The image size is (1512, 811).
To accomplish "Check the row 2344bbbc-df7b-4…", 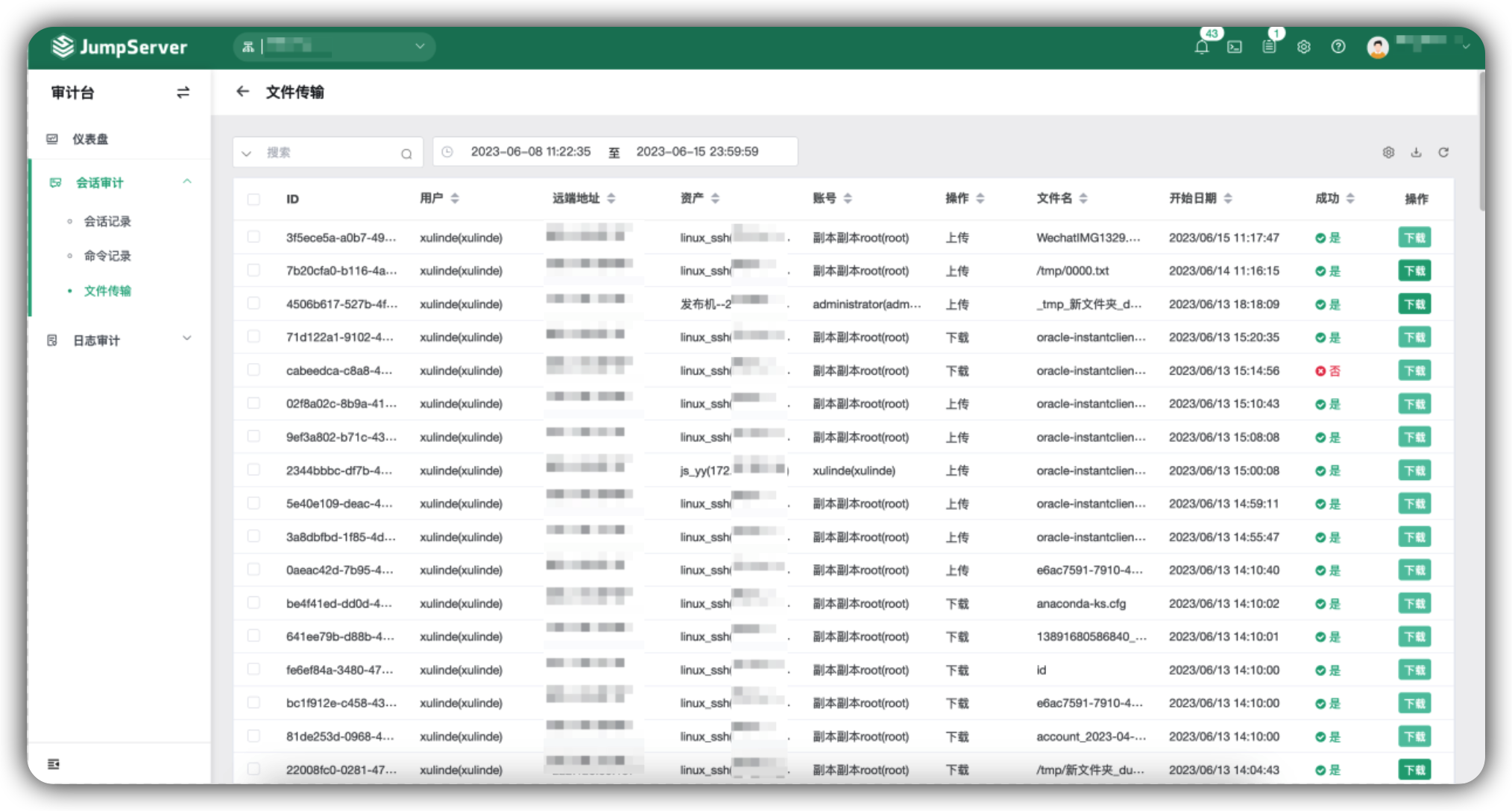I will [253, 470].
